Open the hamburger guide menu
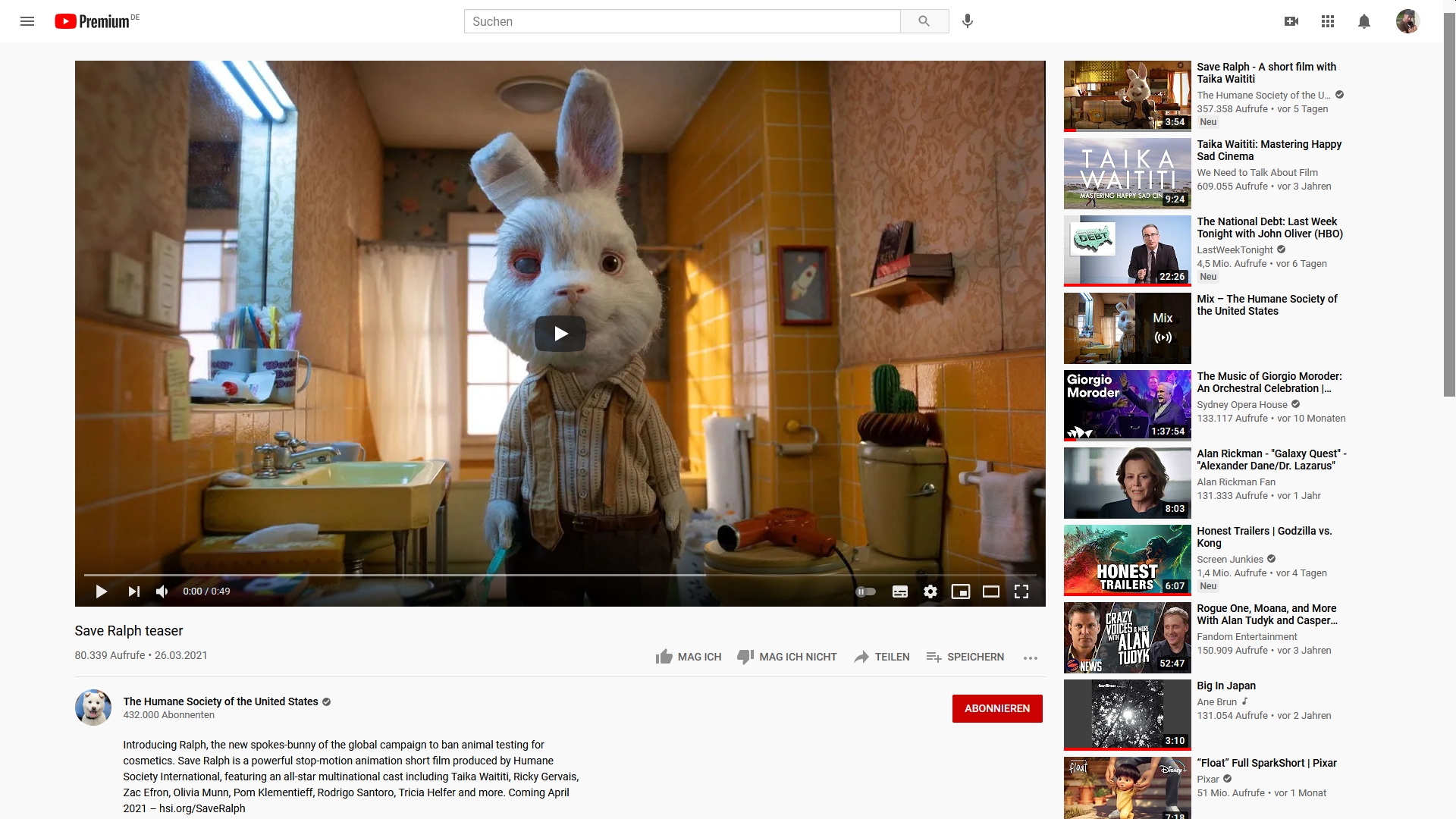 tap(27, 21)
